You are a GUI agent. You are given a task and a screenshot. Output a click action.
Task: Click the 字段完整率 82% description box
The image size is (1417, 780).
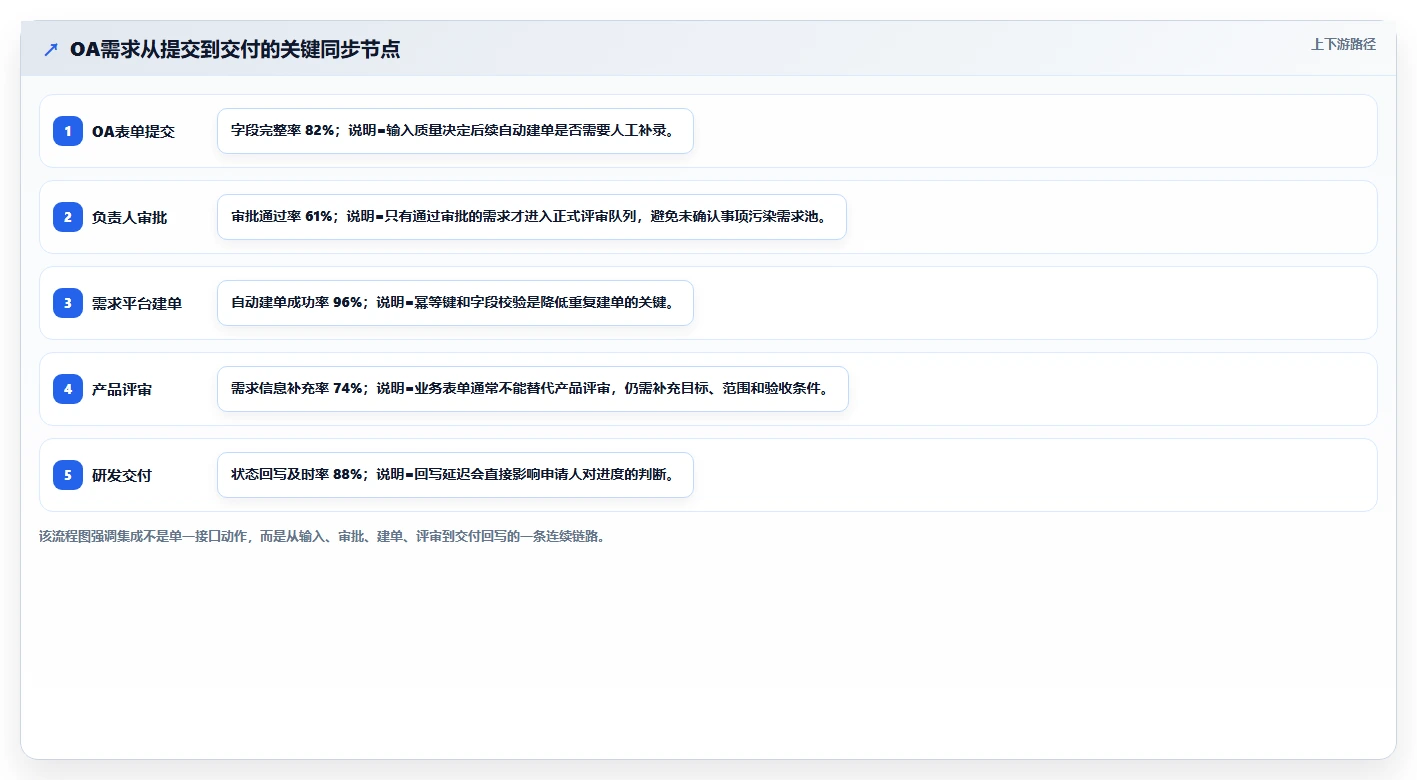tap(455, 131)
